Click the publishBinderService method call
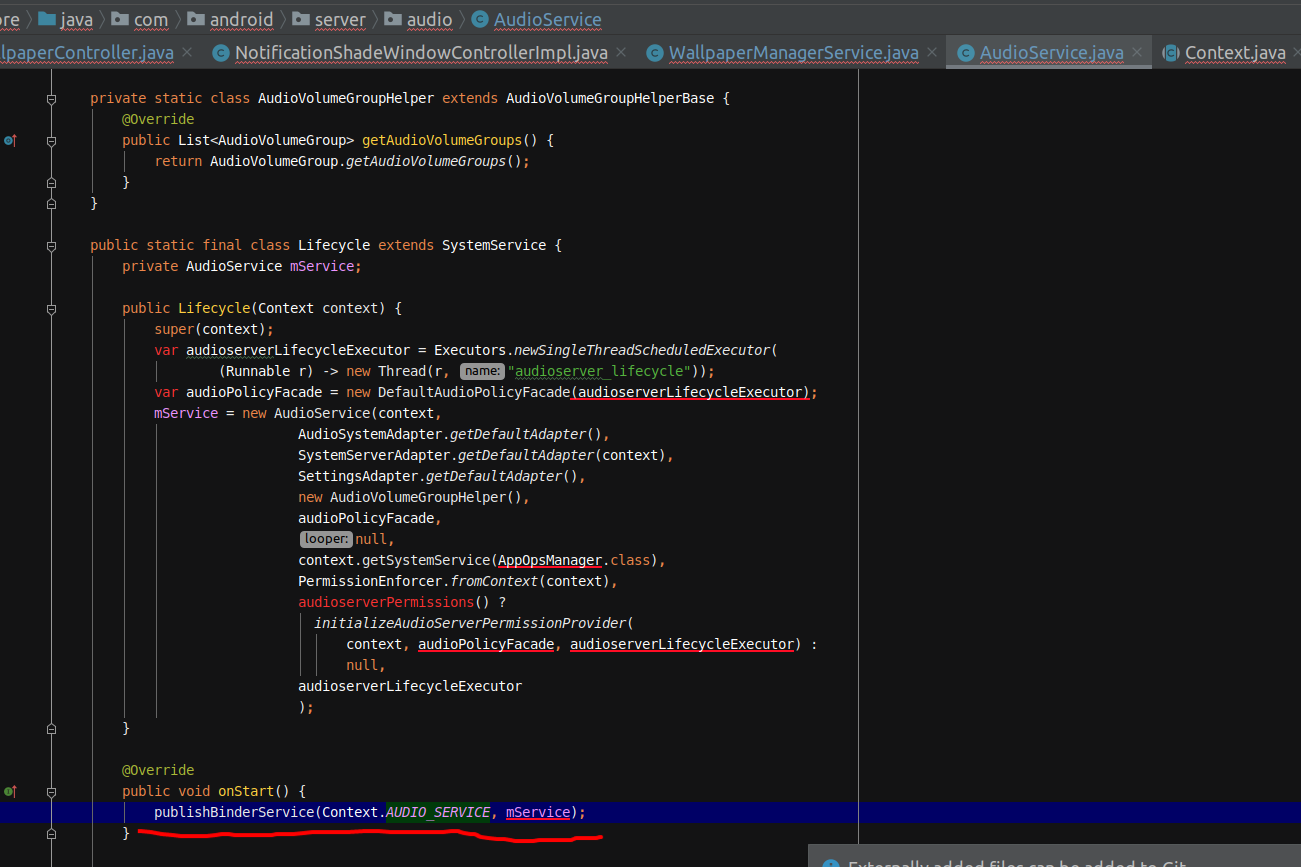The image size is (1301, 867). (x=234, y=812)
